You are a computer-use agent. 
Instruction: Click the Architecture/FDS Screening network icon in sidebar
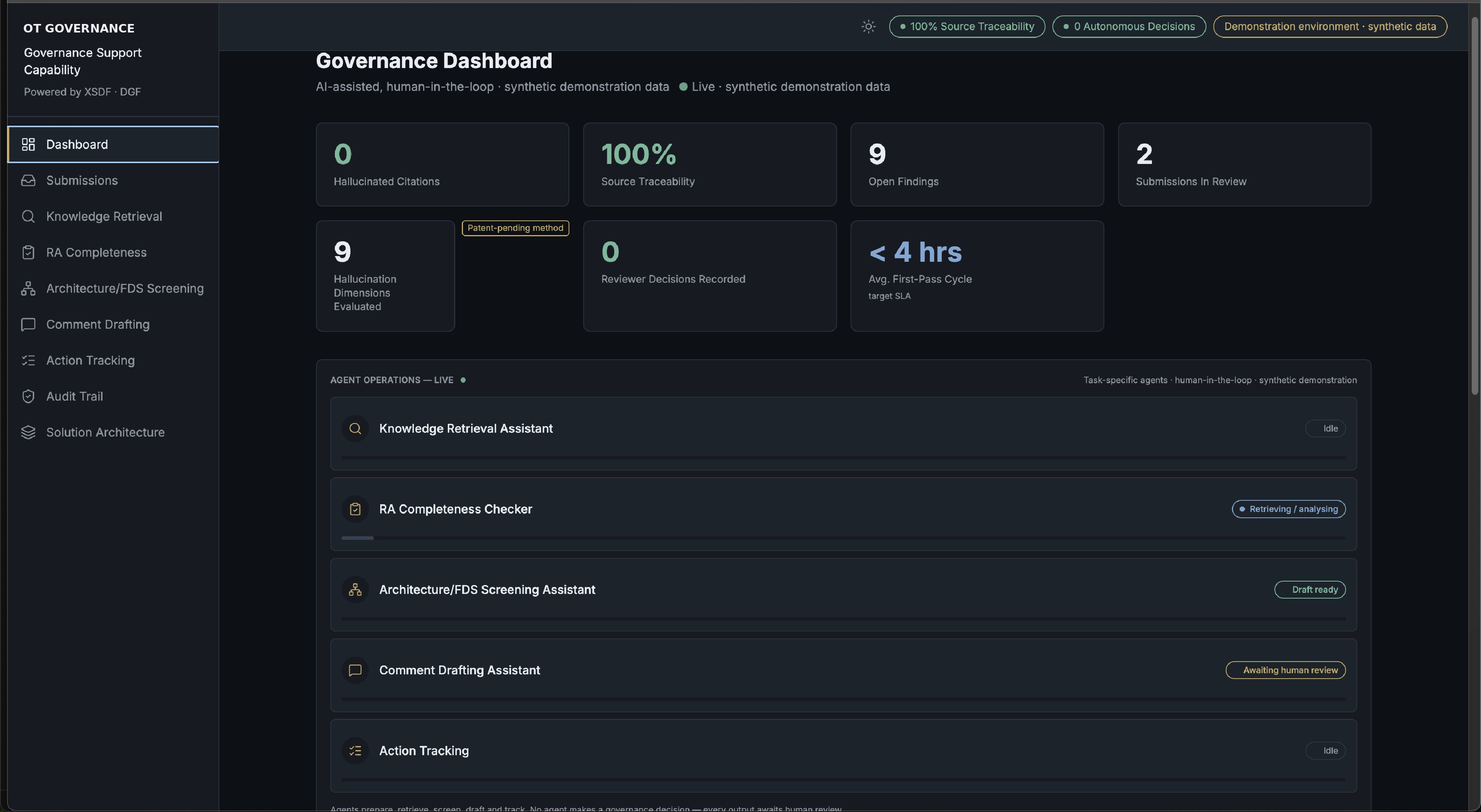[x=28, y=288]
